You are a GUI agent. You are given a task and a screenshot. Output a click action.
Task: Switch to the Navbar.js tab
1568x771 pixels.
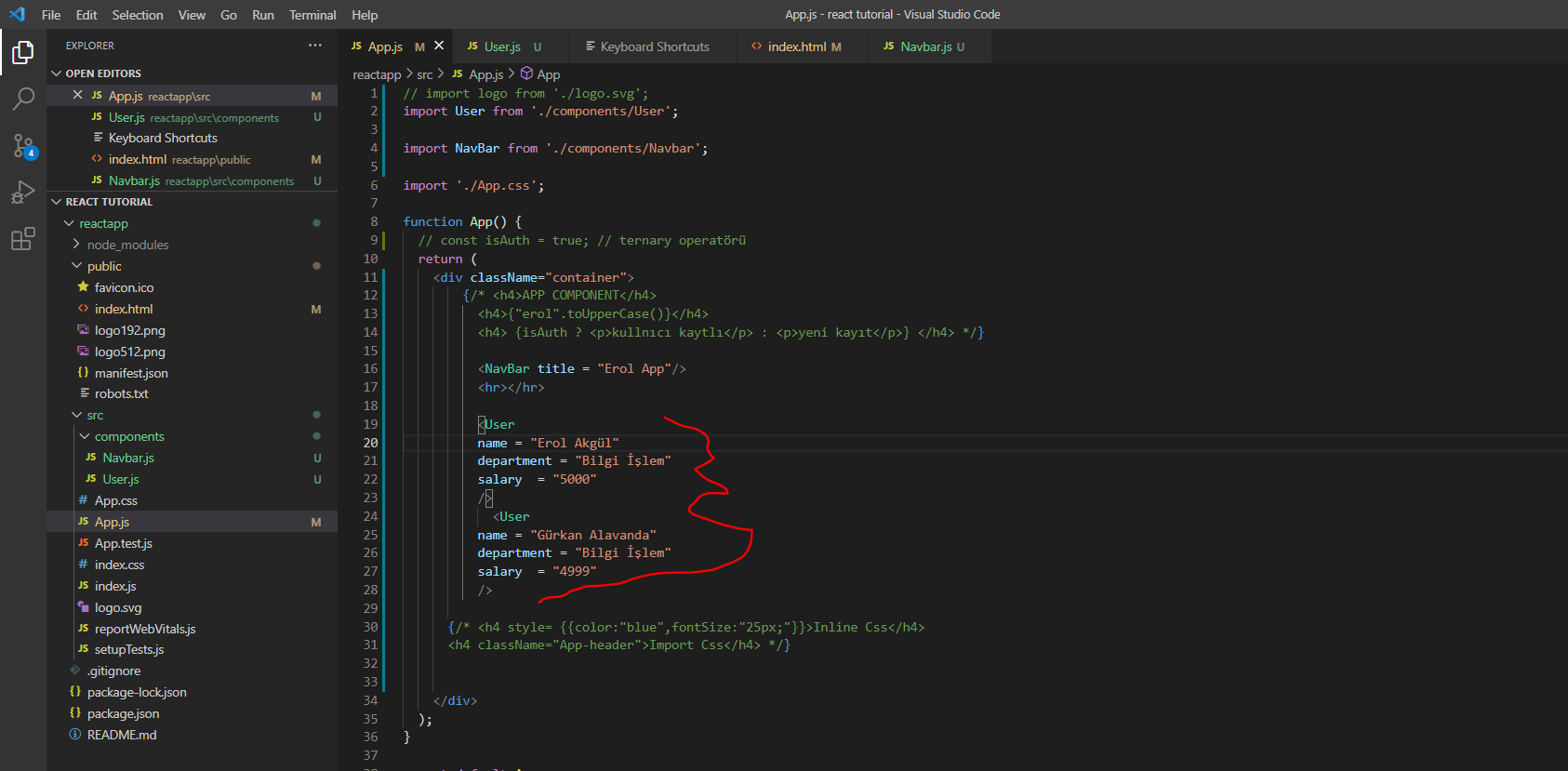click(x=925, y=47)
